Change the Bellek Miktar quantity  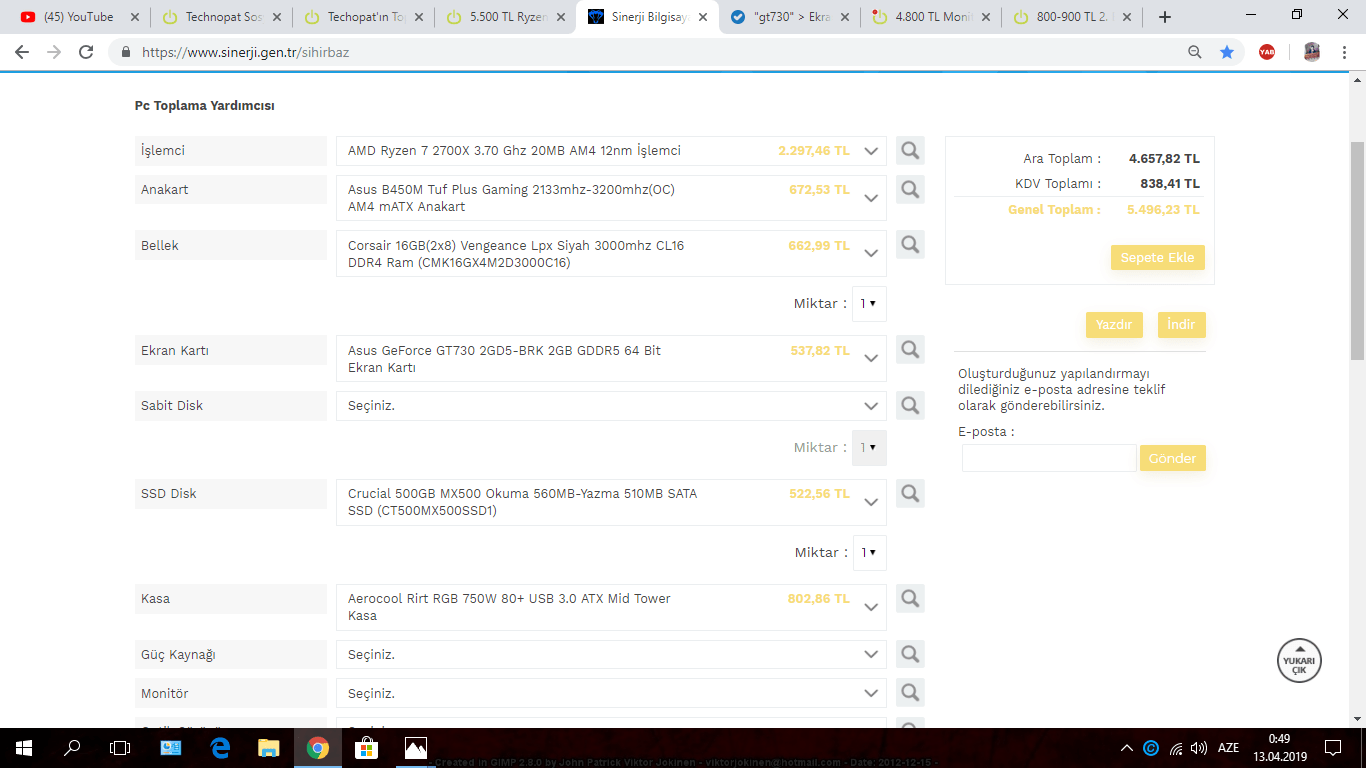click(869, 303)
